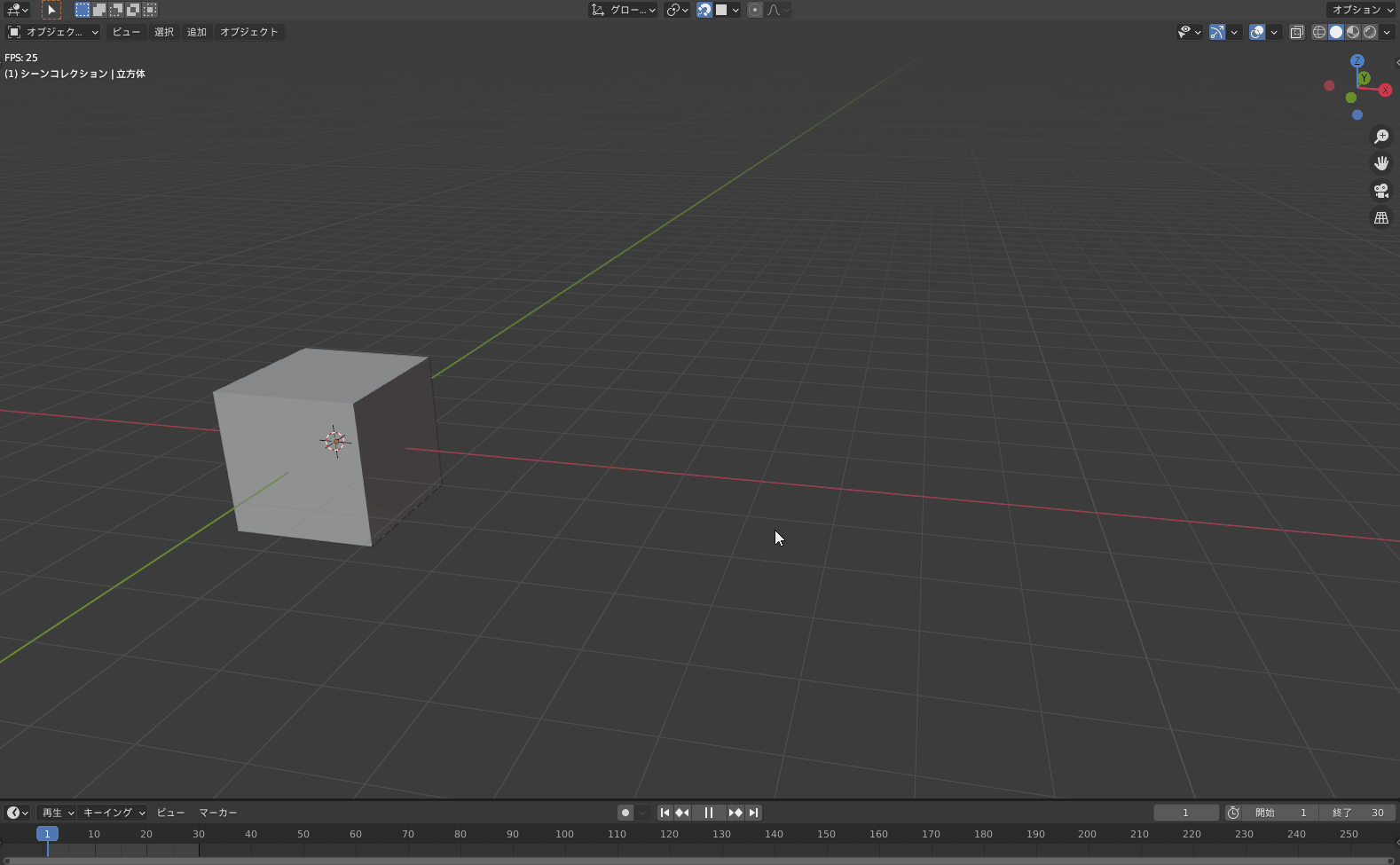Click the negative Z blue dot on gizmo

pos(1357,114)
